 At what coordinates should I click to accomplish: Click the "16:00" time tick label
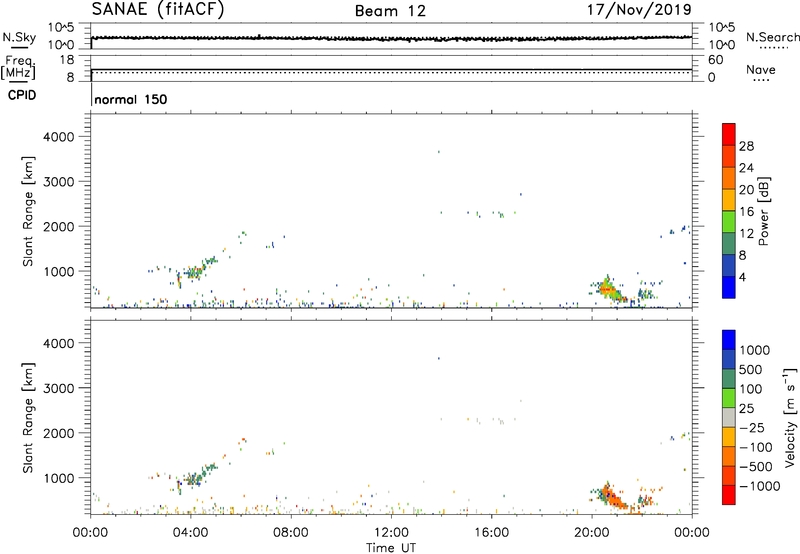(x=491, y=533)
